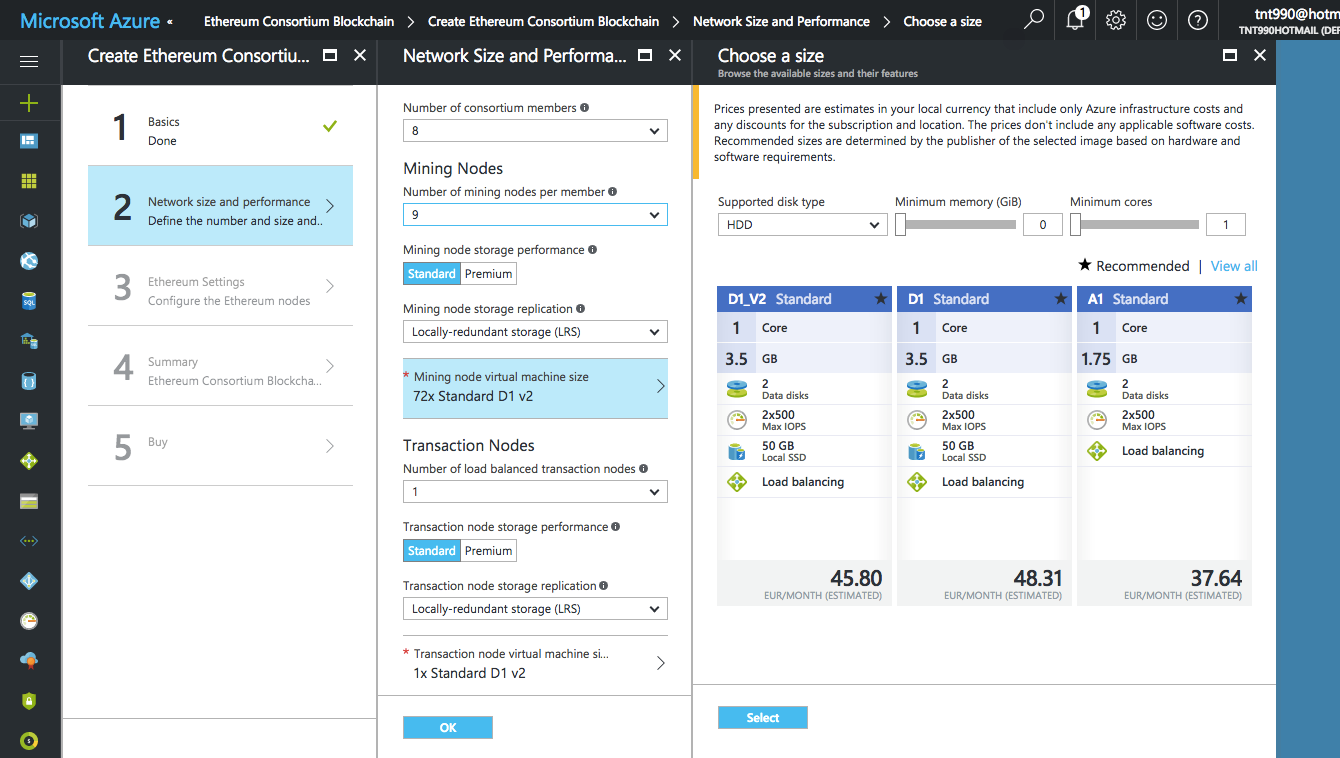
Task: Open the SQL databases sidebar icon
Action: click(x=29, y=301)
